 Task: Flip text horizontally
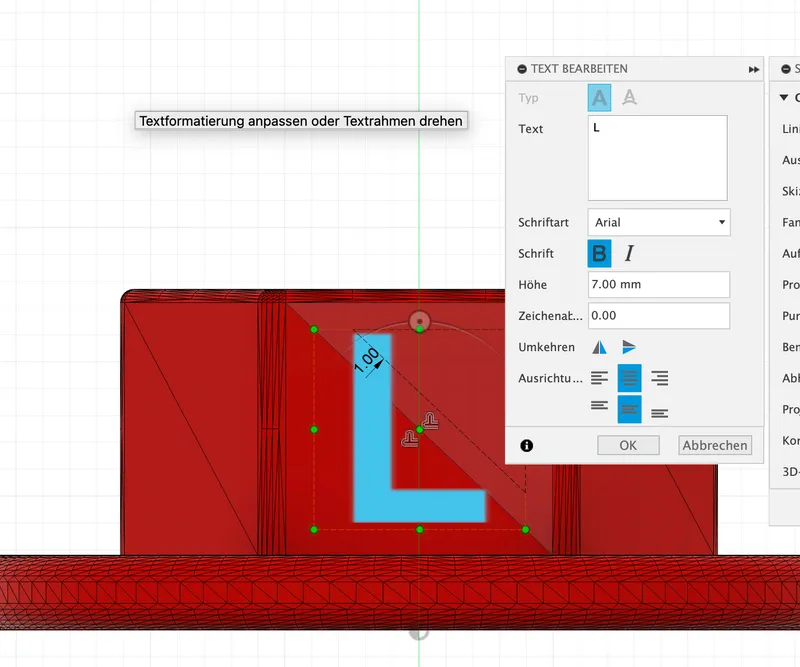599,347
